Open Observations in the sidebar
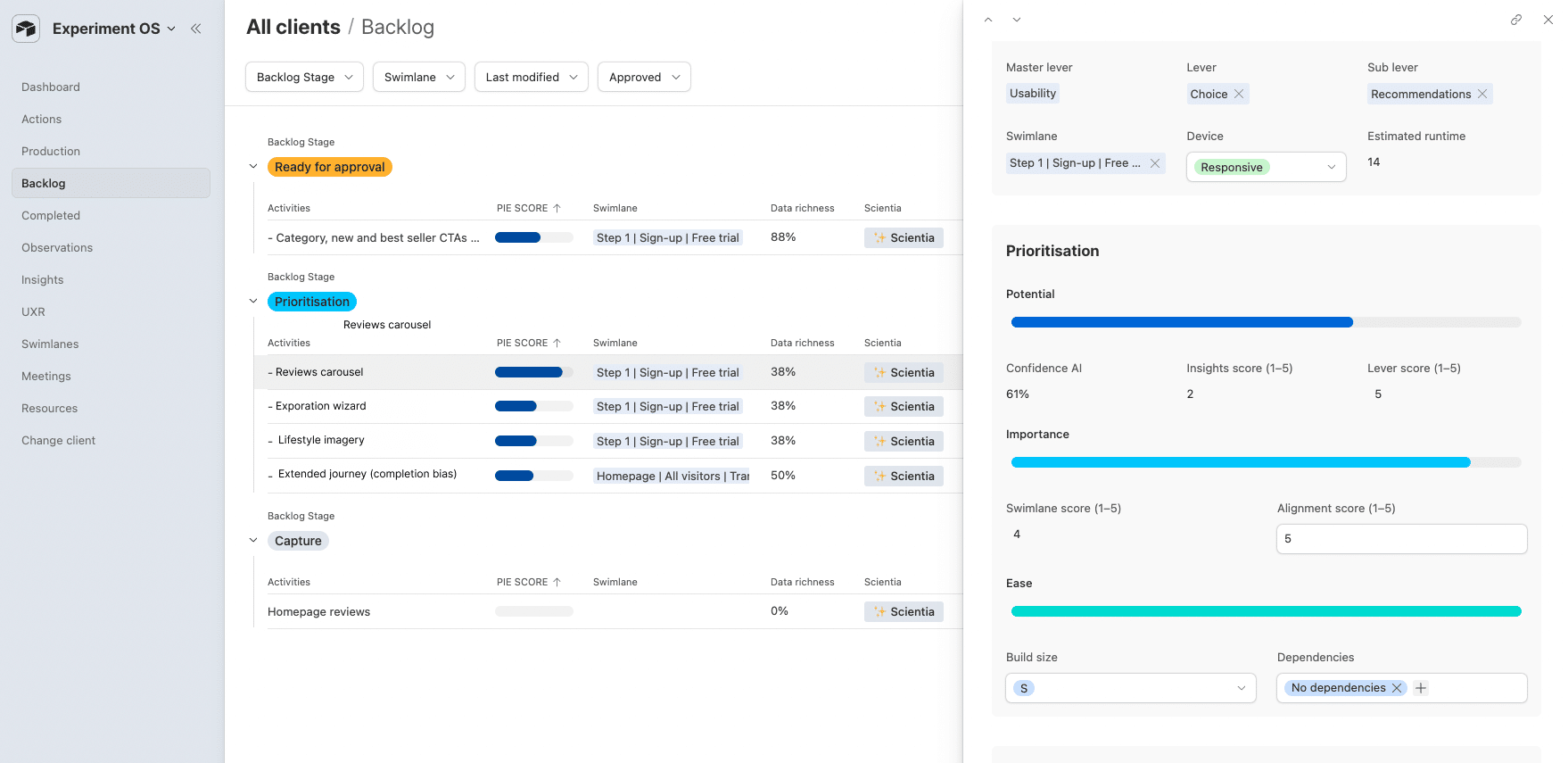 (x=57, y=248)
